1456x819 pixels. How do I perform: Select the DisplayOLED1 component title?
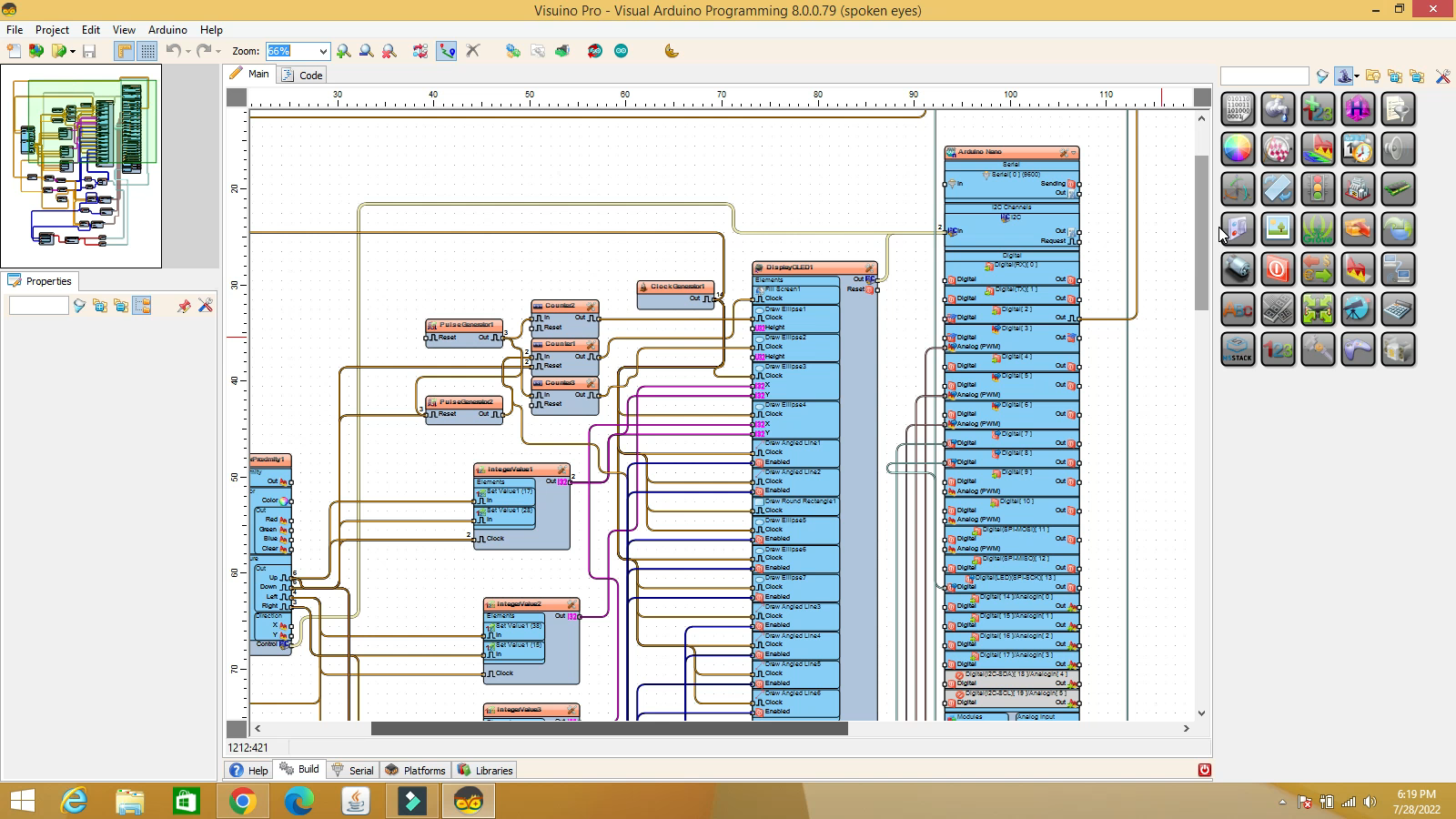789,268
